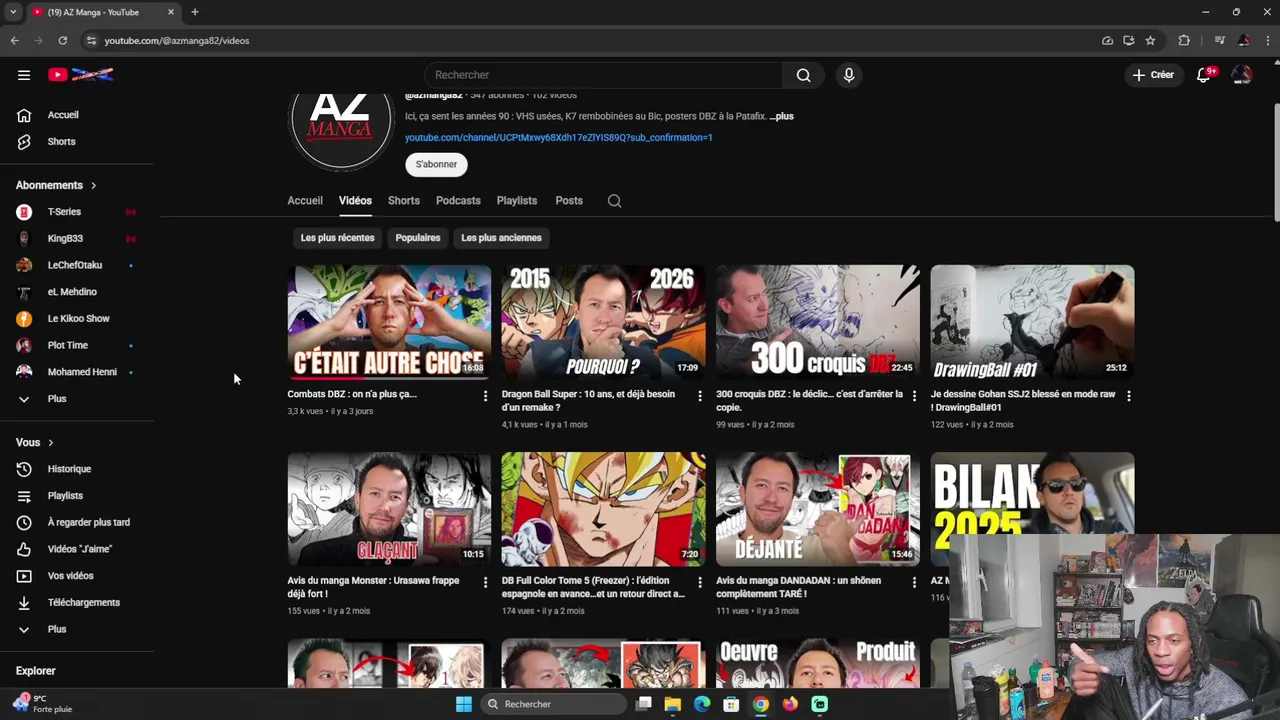This screenshot has height=720, width=1280.
Task: Expand channel description with ...plus
Action: [x=781, y=116]
